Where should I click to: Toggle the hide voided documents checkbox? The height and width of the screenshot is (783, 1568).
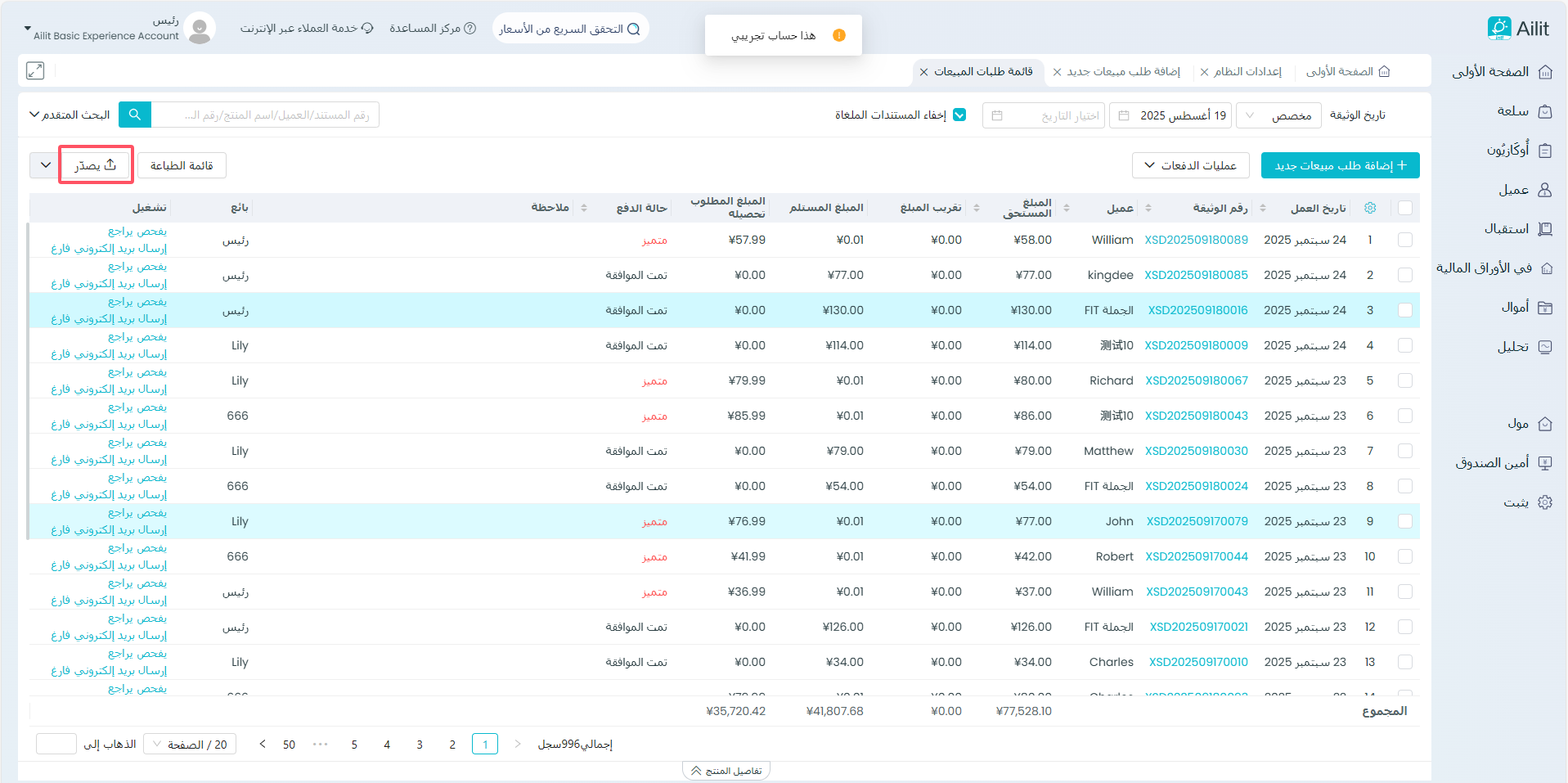959,115
